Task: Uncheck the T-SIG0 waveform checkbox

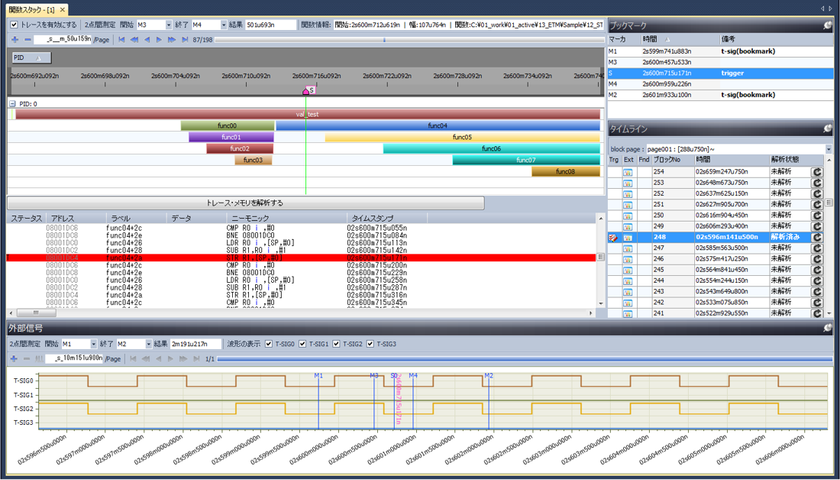Action: pyautogui.click(x=268, y=343)
